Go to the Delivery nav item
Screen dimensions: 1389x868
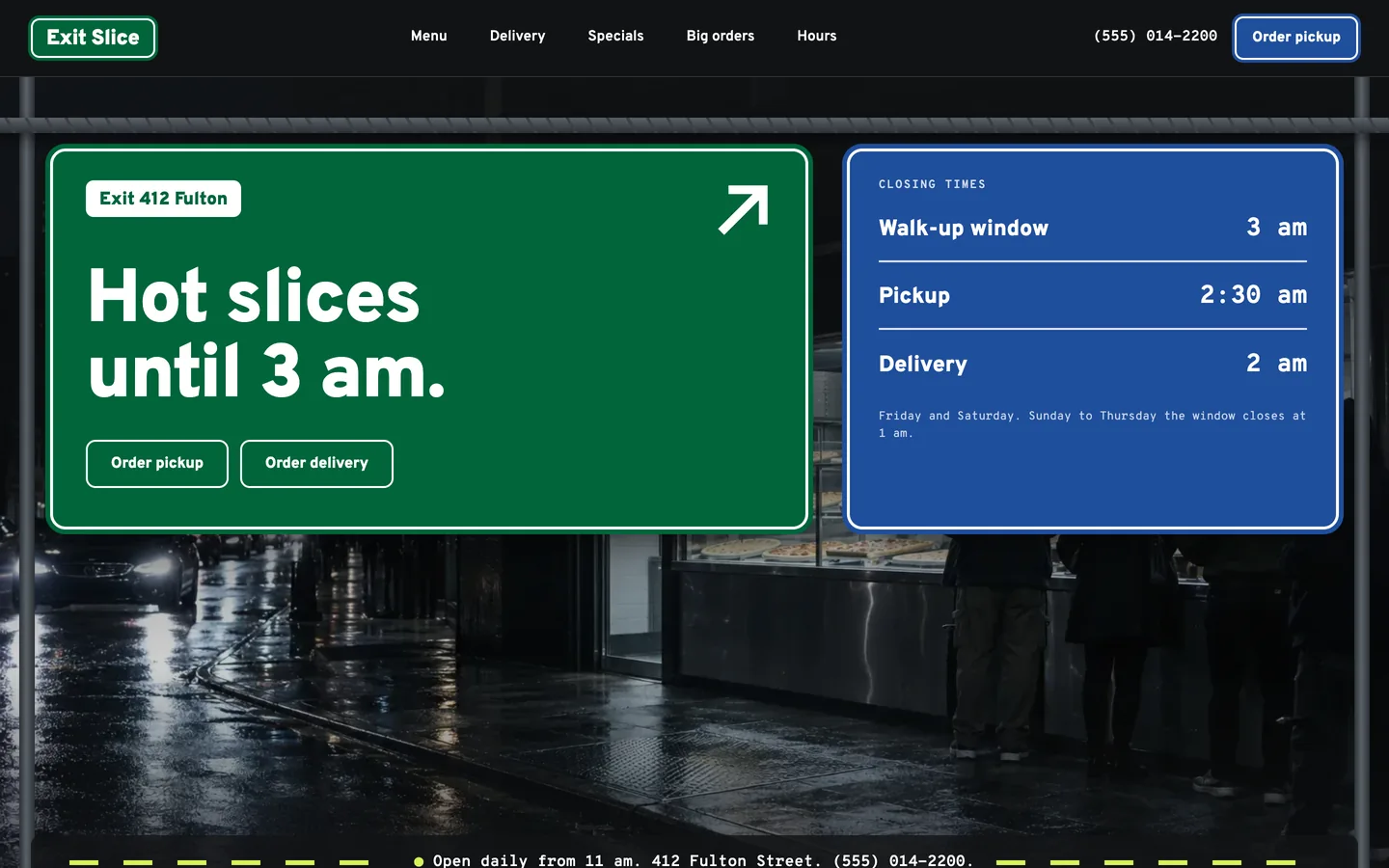point(517,36)
